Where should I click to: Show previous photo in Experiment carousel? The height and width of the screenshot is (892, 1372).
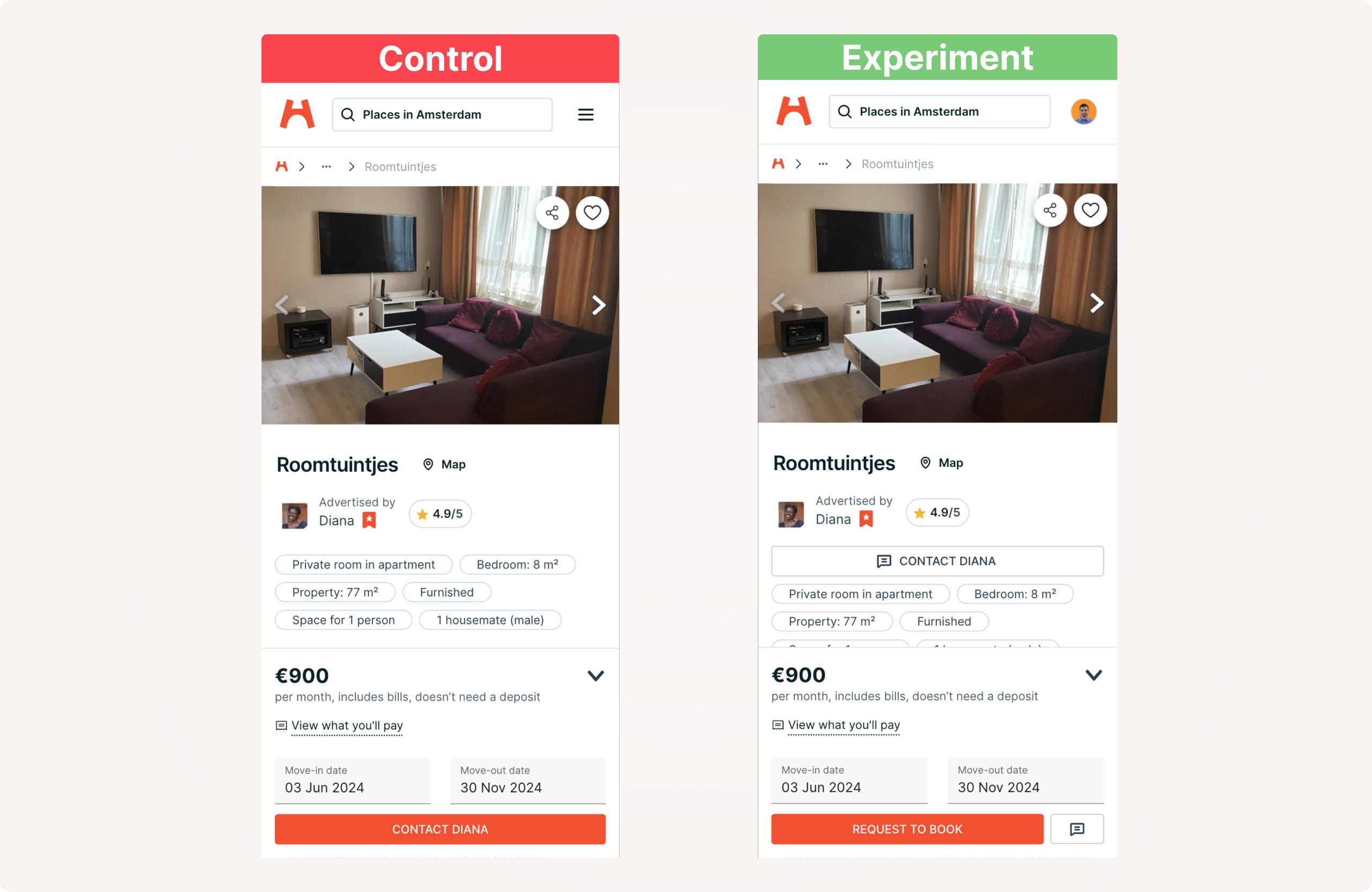tap(778, 303)
